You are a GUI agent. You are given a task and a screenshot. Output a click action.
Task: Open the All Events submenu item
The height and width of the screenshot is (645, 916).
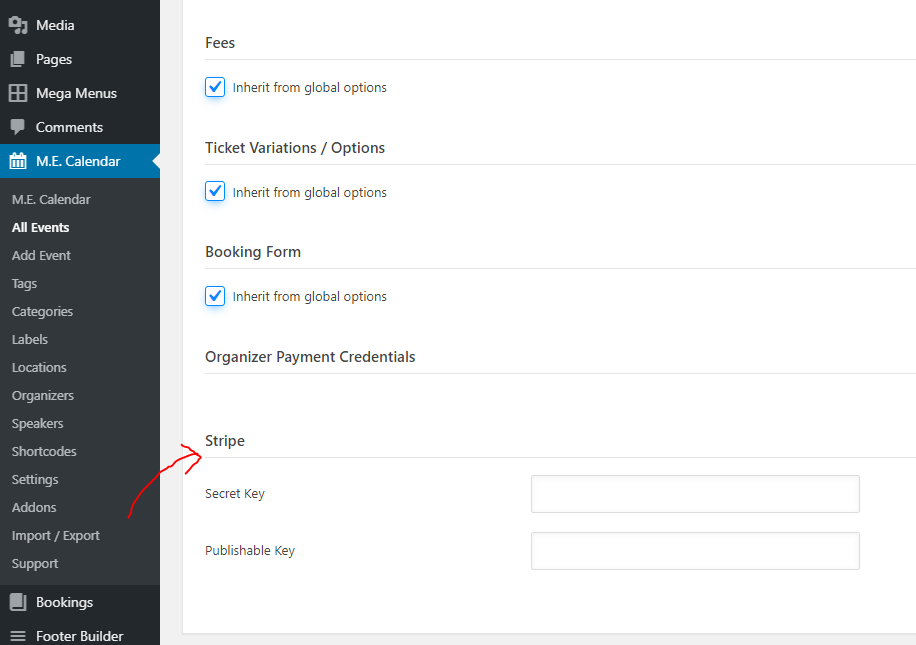[x=40, y=227]
